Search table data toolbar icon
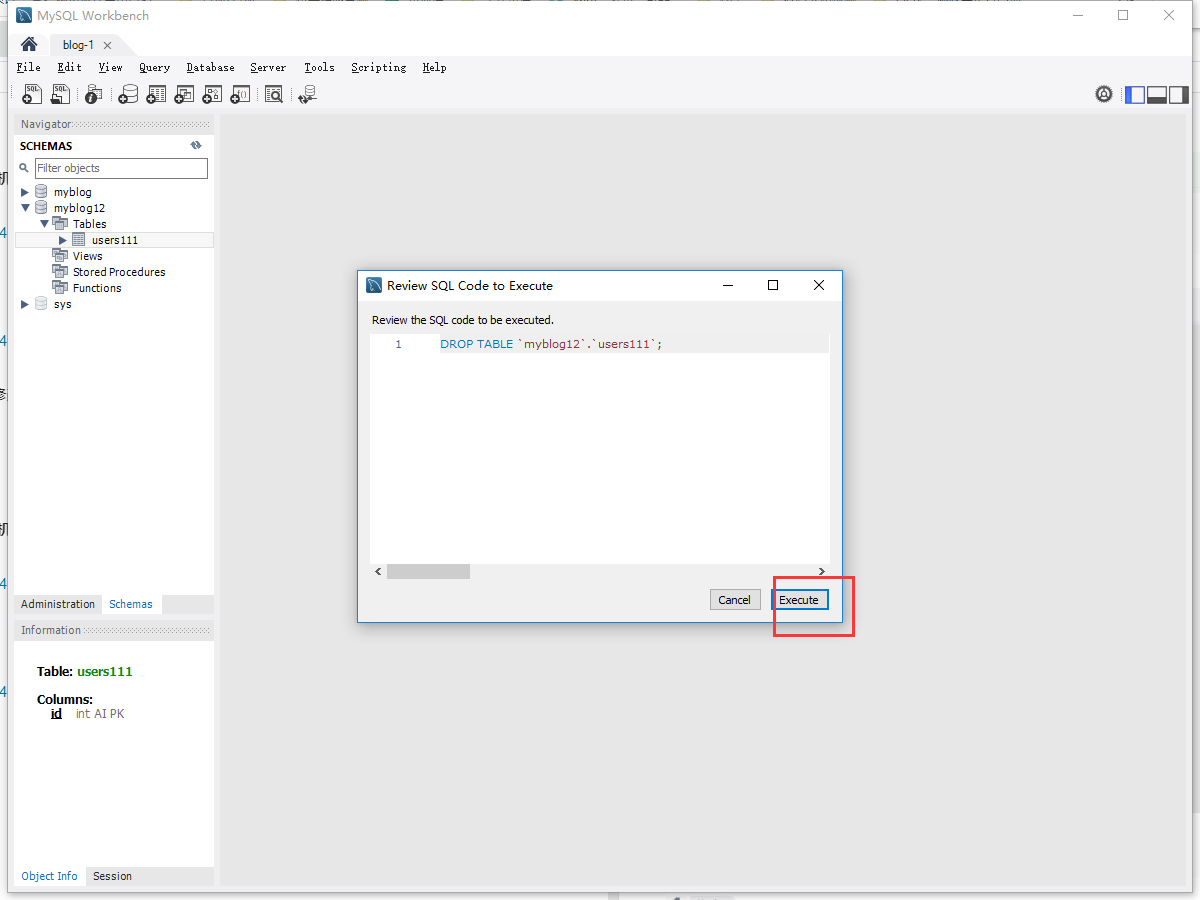 274,94
